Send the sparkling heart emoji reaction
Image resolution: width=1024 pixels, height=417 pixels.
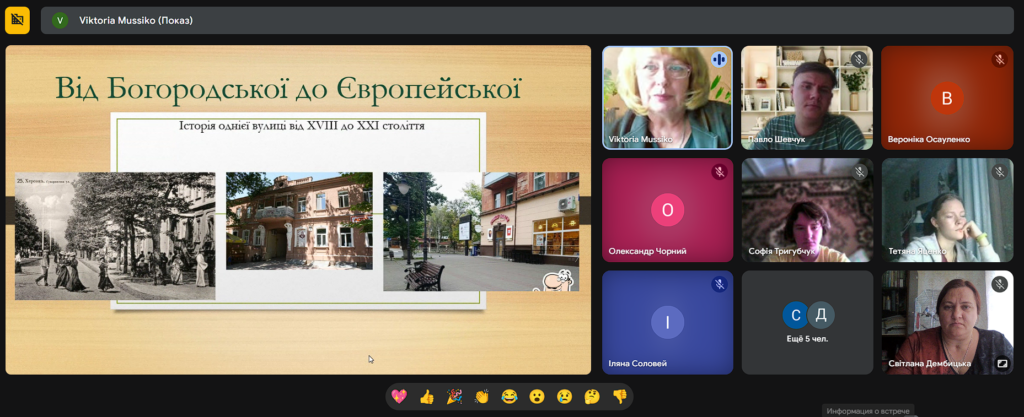point(400,397)
